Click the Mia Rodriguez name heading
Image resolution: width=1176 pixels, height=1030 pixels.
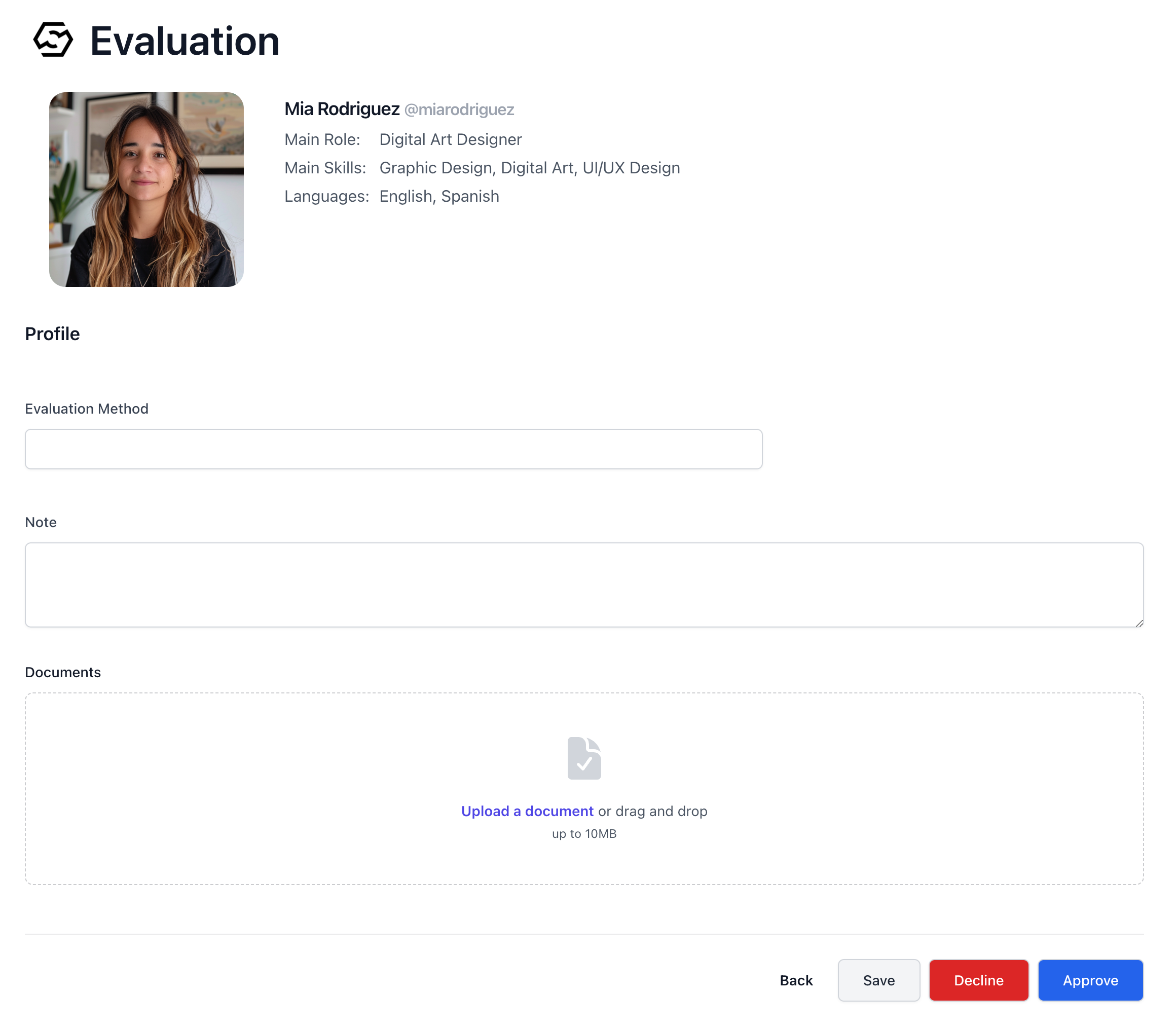342,108
